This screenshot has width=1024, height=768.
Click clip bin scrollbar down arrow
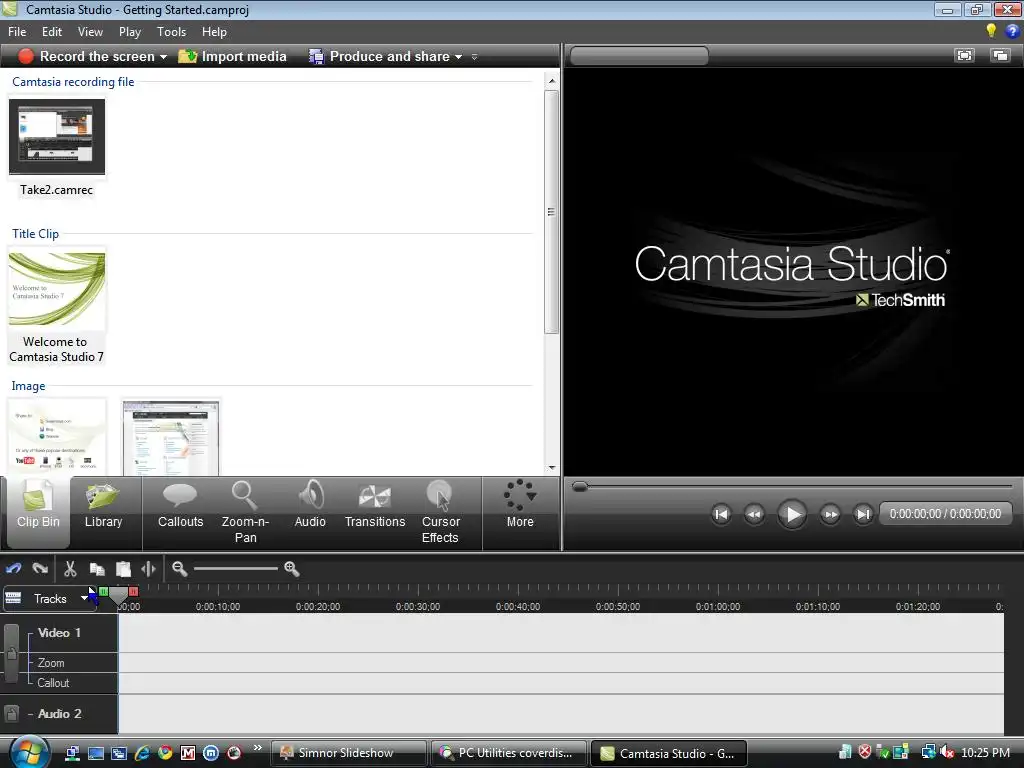click(x=552, y=468)
